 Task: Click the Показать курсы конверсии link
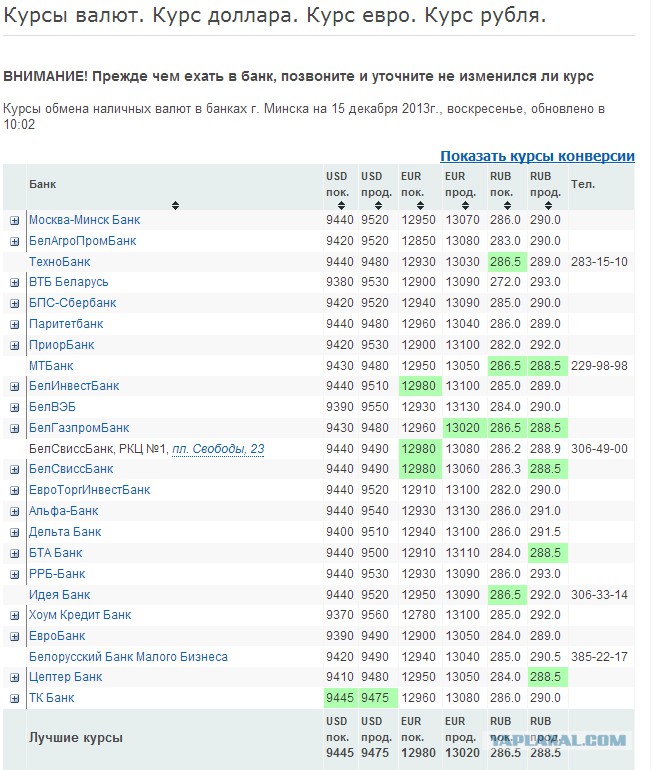tap(537, 156)
